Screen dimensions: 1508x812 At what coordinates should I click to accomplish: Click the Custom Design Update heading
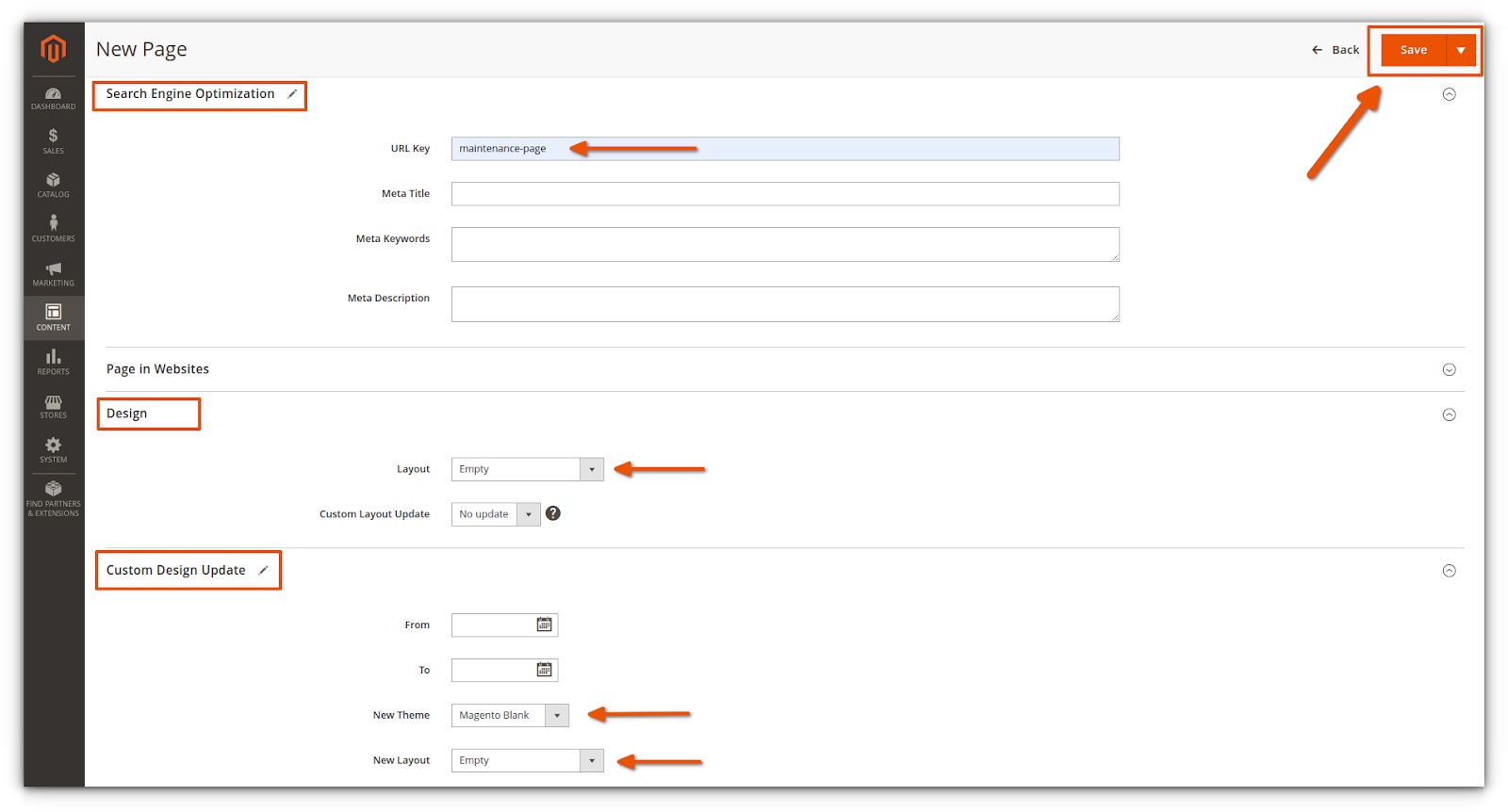175,570
